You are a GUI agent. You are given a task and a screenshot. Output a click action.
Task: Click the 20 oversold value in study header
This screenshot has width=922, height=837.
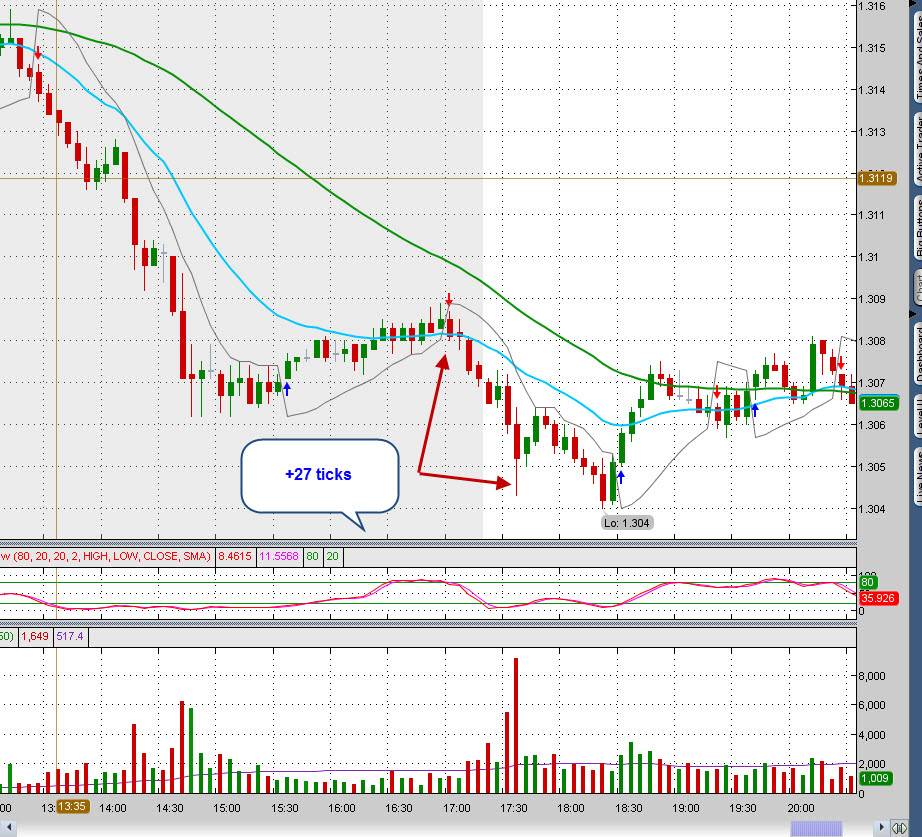tap(333, 556)
